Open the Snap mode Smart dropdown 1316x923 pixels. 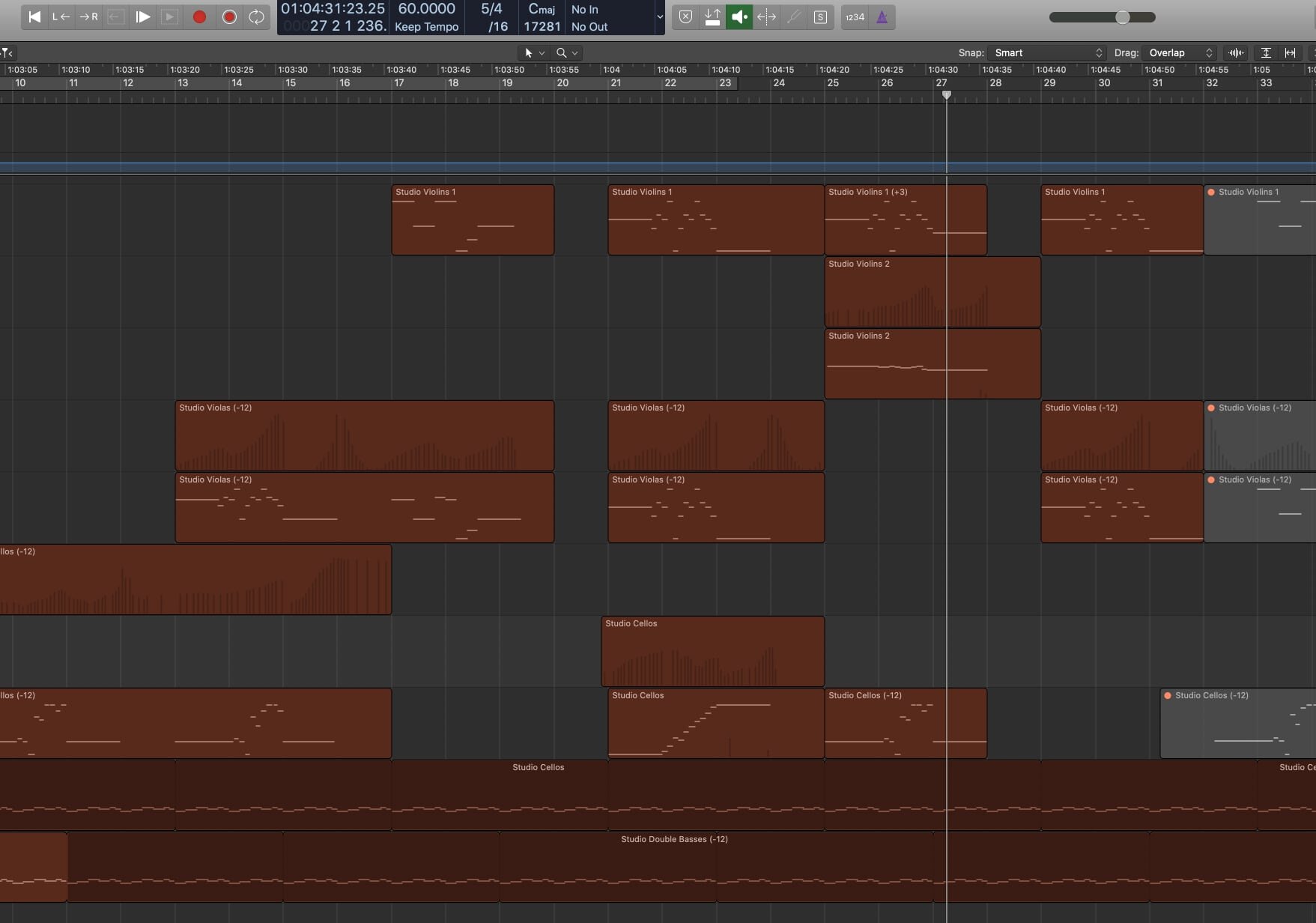(x=1047, y=52)
